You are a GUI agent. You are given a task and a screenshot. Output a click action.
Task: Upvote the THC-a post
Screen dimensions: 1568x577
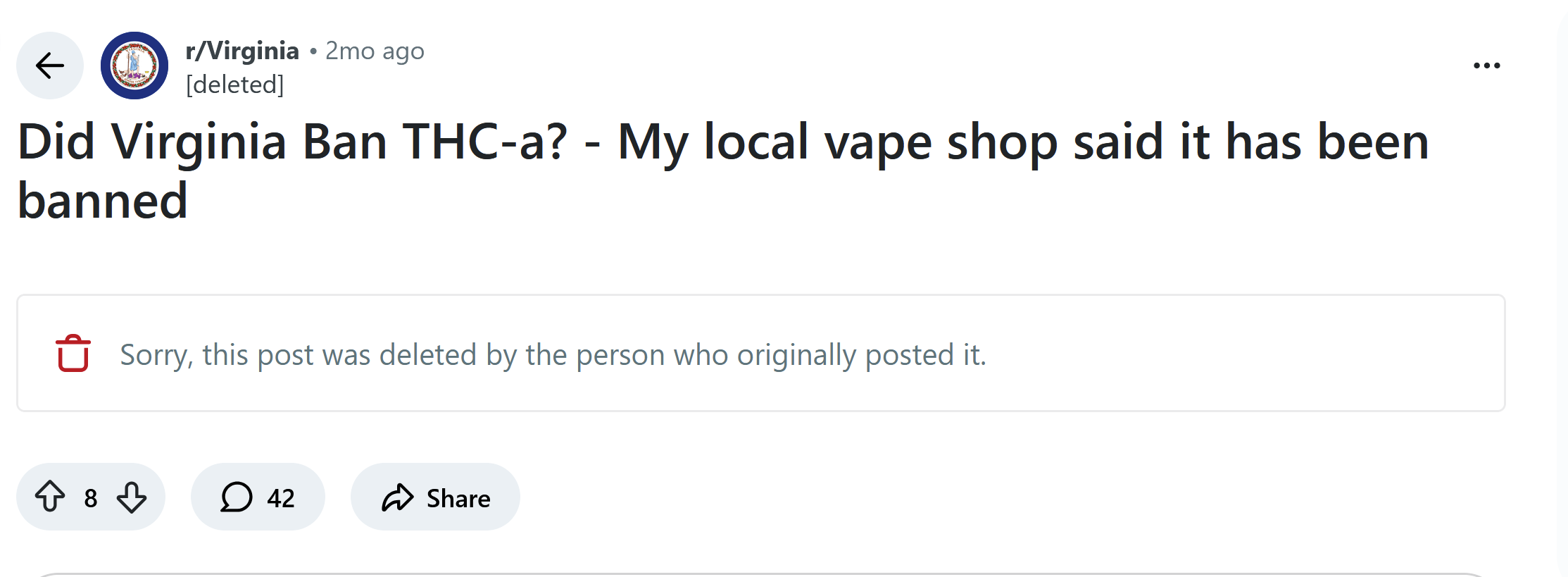(x=50, y=497)
